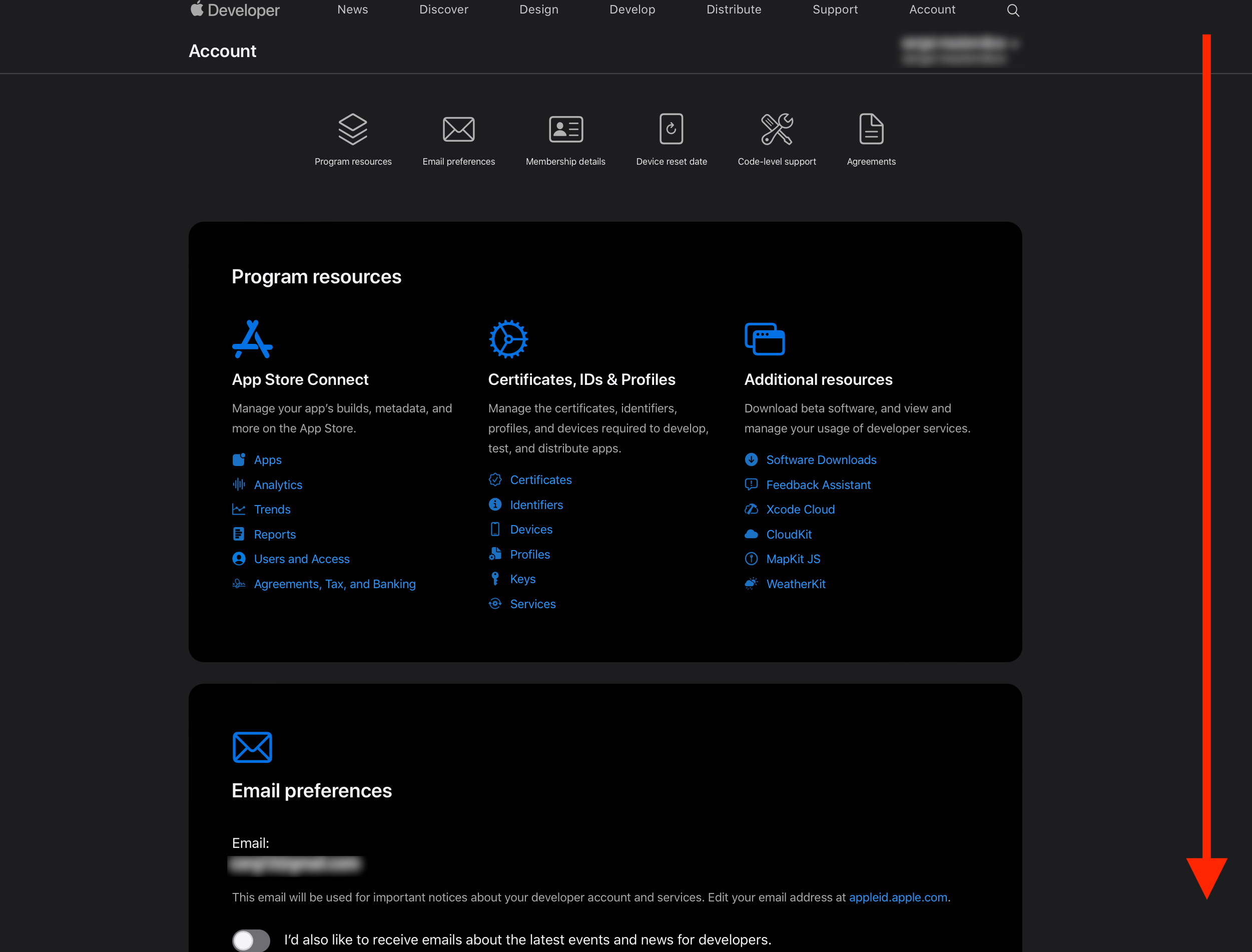Click the Keys key icon
This screenshot has height=952, width=1252.
pos(495,579)
